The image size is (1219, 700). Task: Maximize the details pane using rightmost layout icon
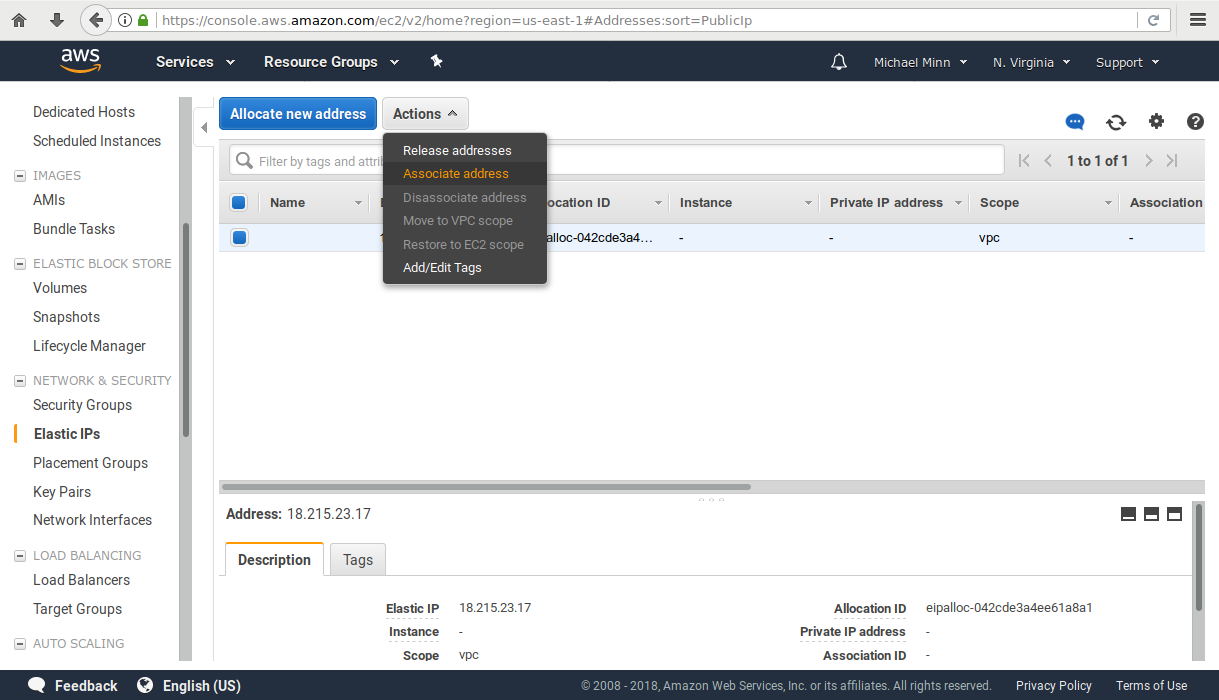coord(1174,514)
